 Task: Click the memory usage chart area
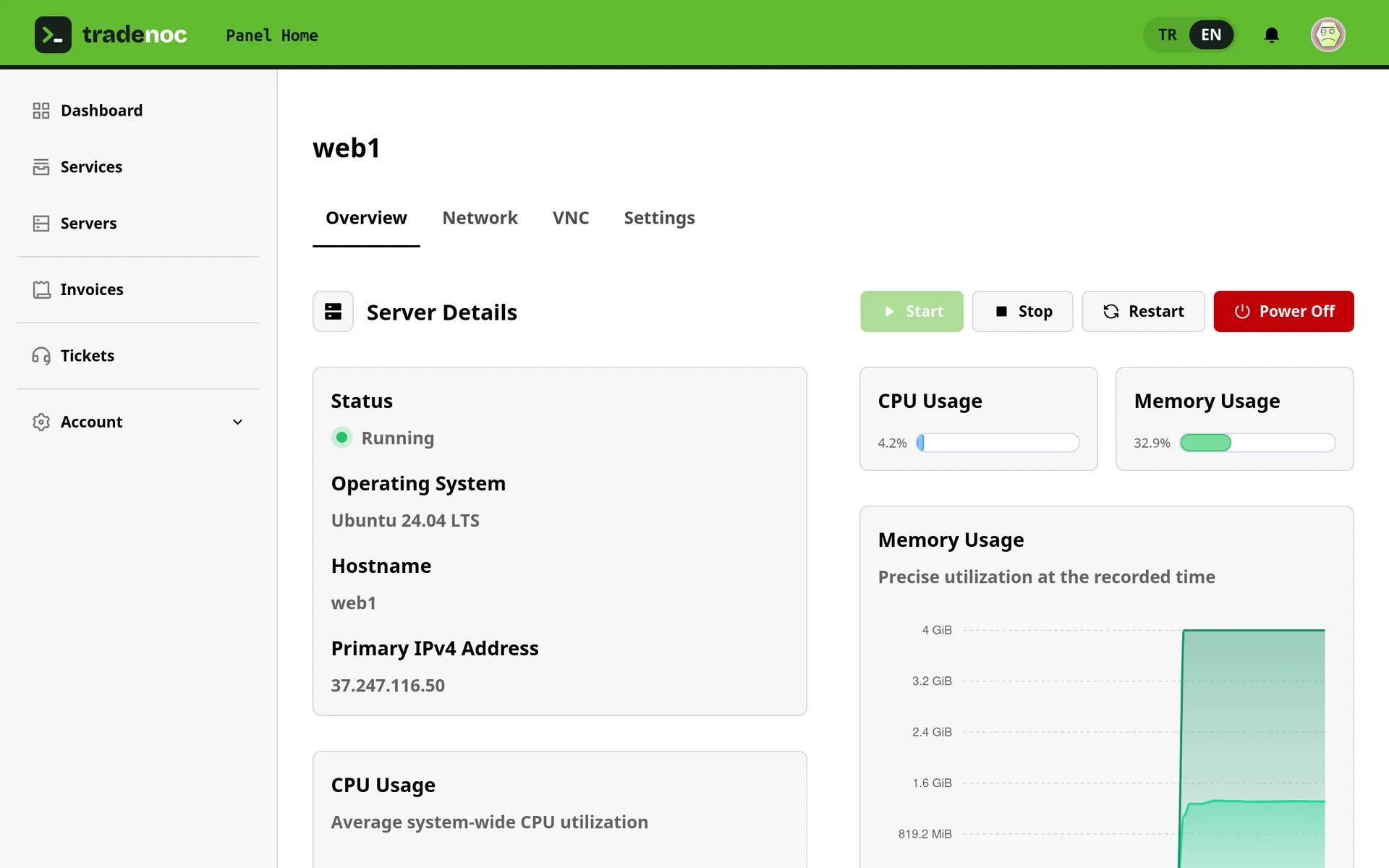pyautogui.click(x=1143, y=749)
